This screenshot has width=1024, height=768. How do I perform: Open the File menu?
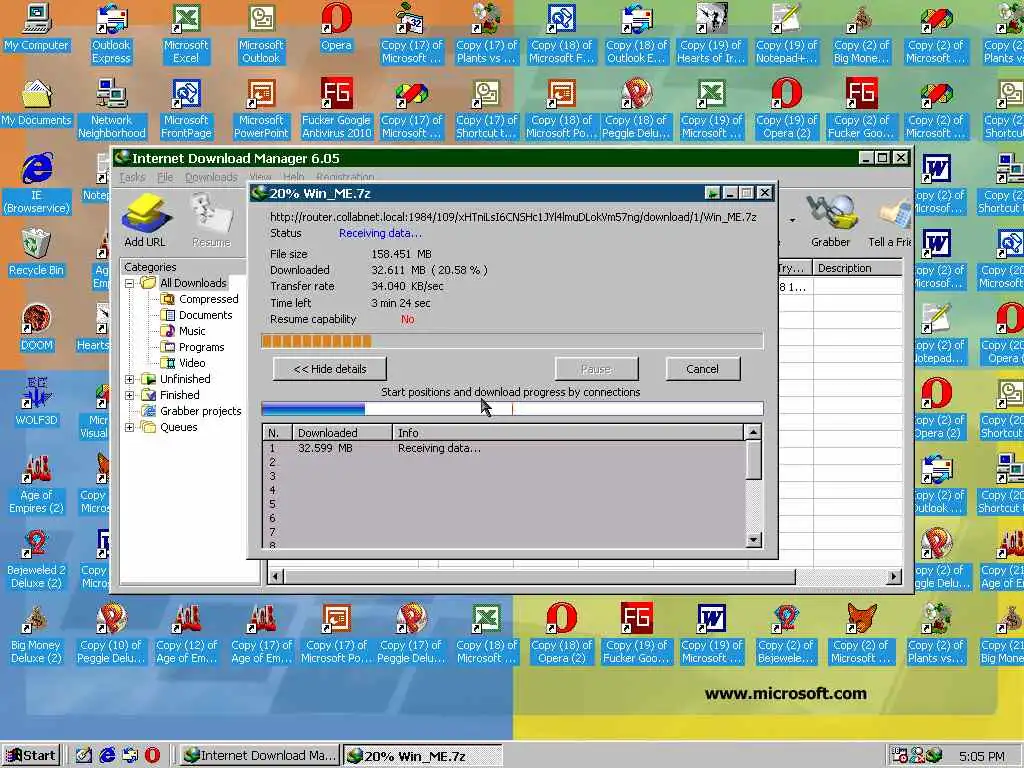[x=165, y=177]
